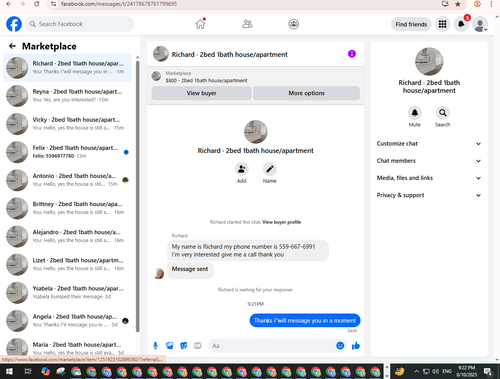The image size is (500, 379).
Task: Open the Facebook menu grid icon
Action: (x=442, y=24)
